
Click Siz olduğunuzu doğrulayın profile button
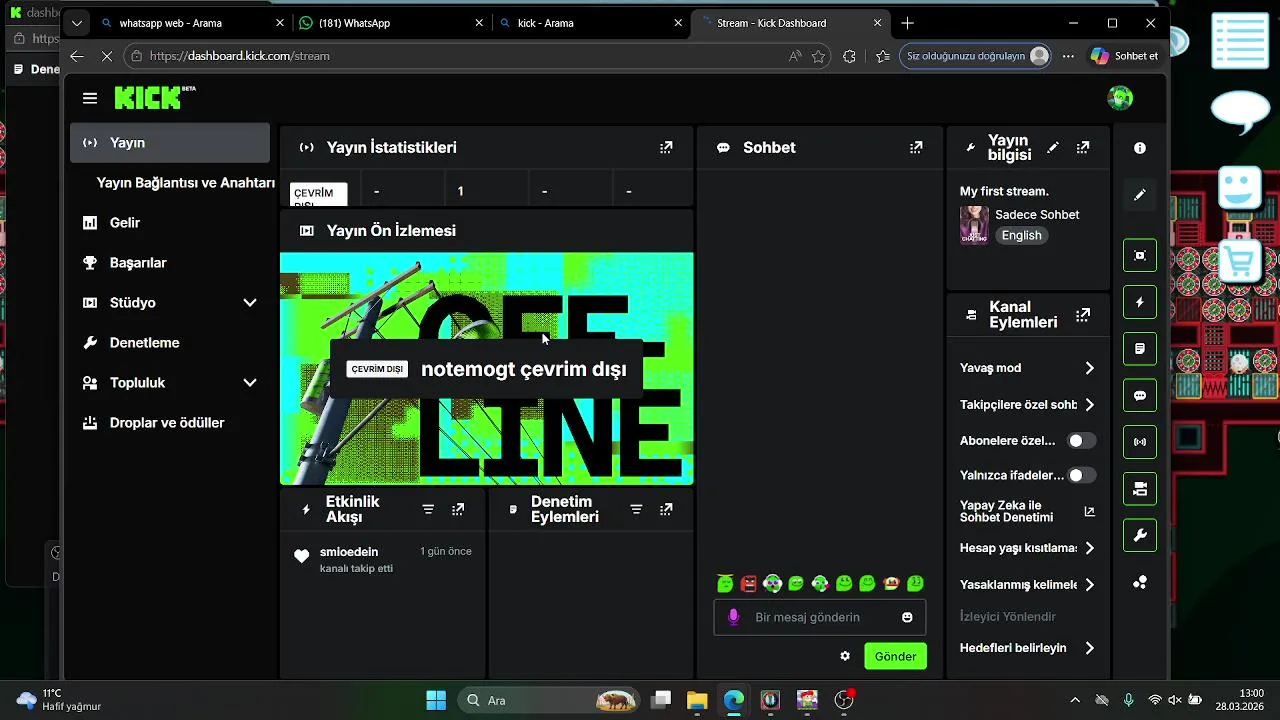point(977,56)
